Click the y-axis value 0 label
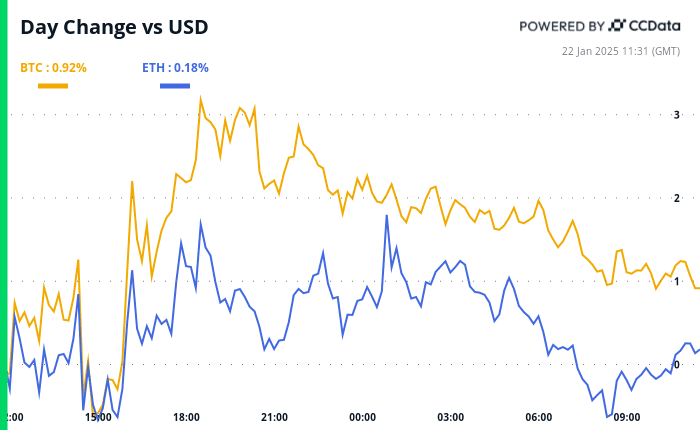The image size is (700, 430). (677, 365)
